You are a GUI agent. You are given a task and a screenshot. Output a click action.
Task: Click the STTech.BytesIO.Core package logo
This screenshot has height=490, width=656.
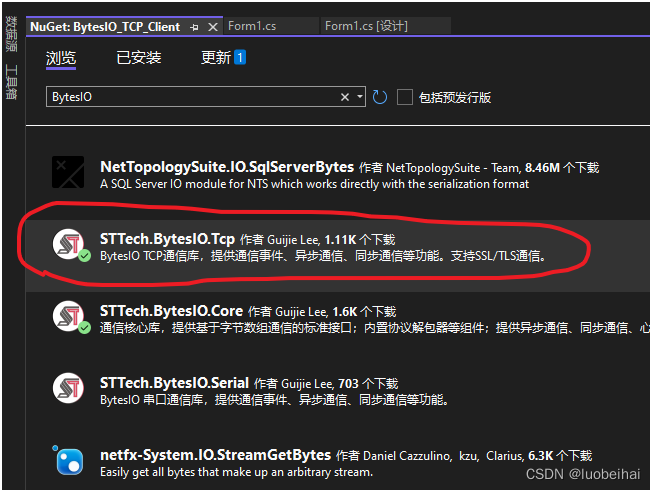pyautogui.click(x=69, y=316)
